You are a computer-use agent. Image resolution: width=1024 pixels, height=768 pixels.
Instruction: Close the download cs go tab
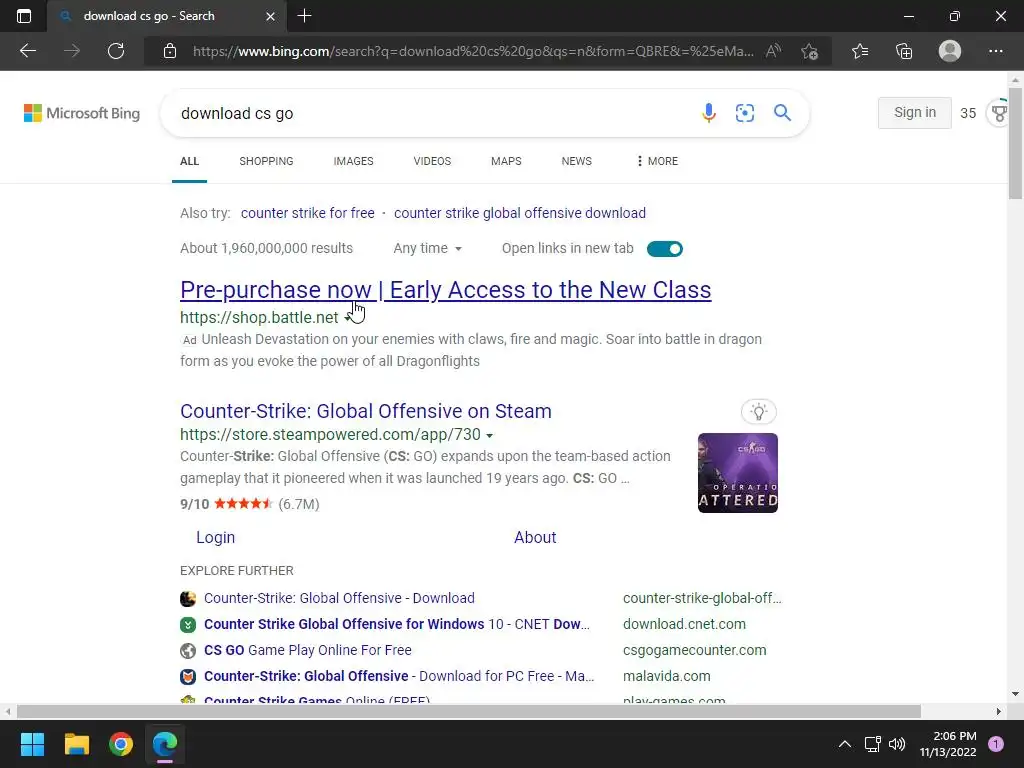[270, 16]
